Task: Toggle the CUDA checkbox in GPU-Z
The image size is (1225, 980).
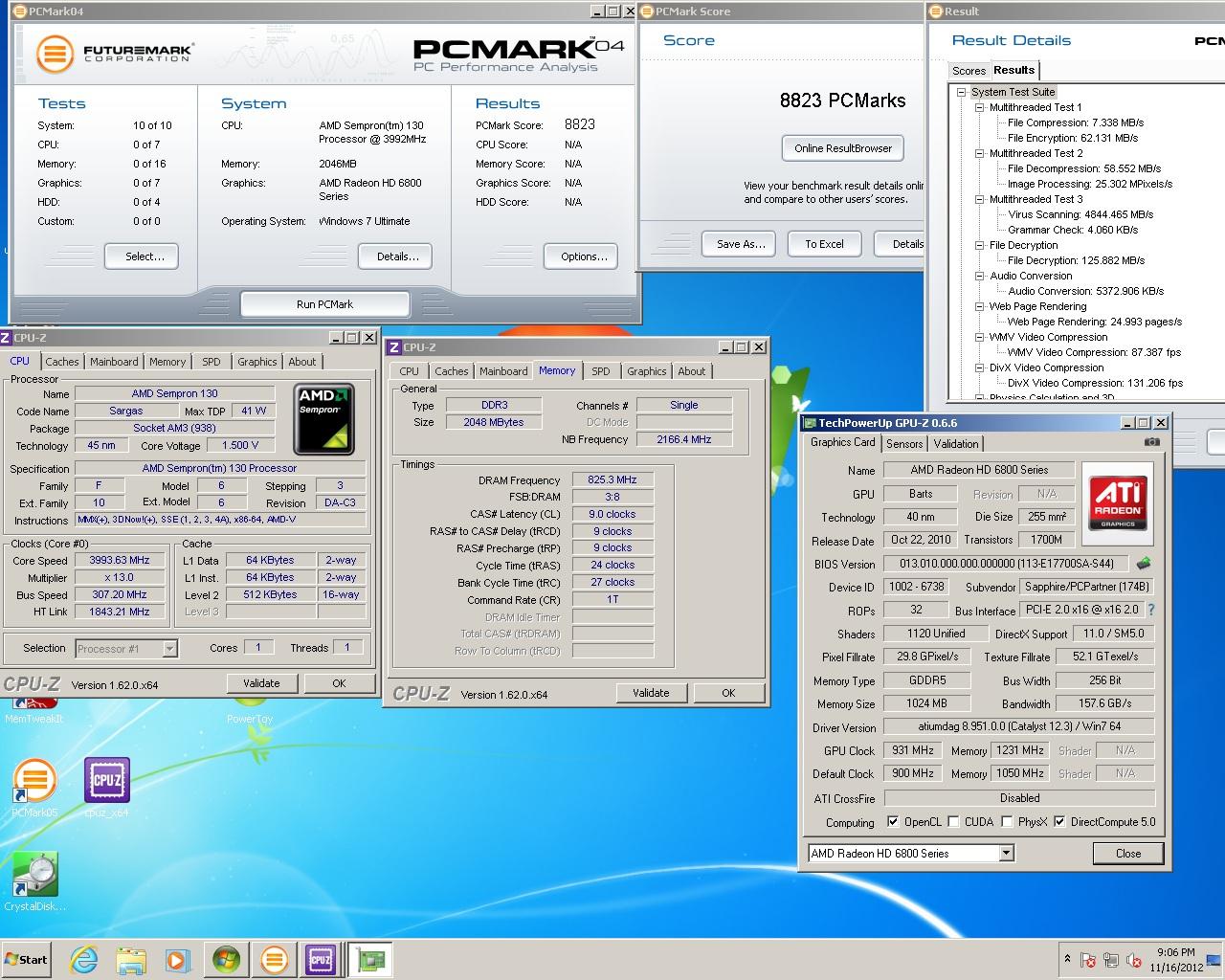Action: [953, 821]
